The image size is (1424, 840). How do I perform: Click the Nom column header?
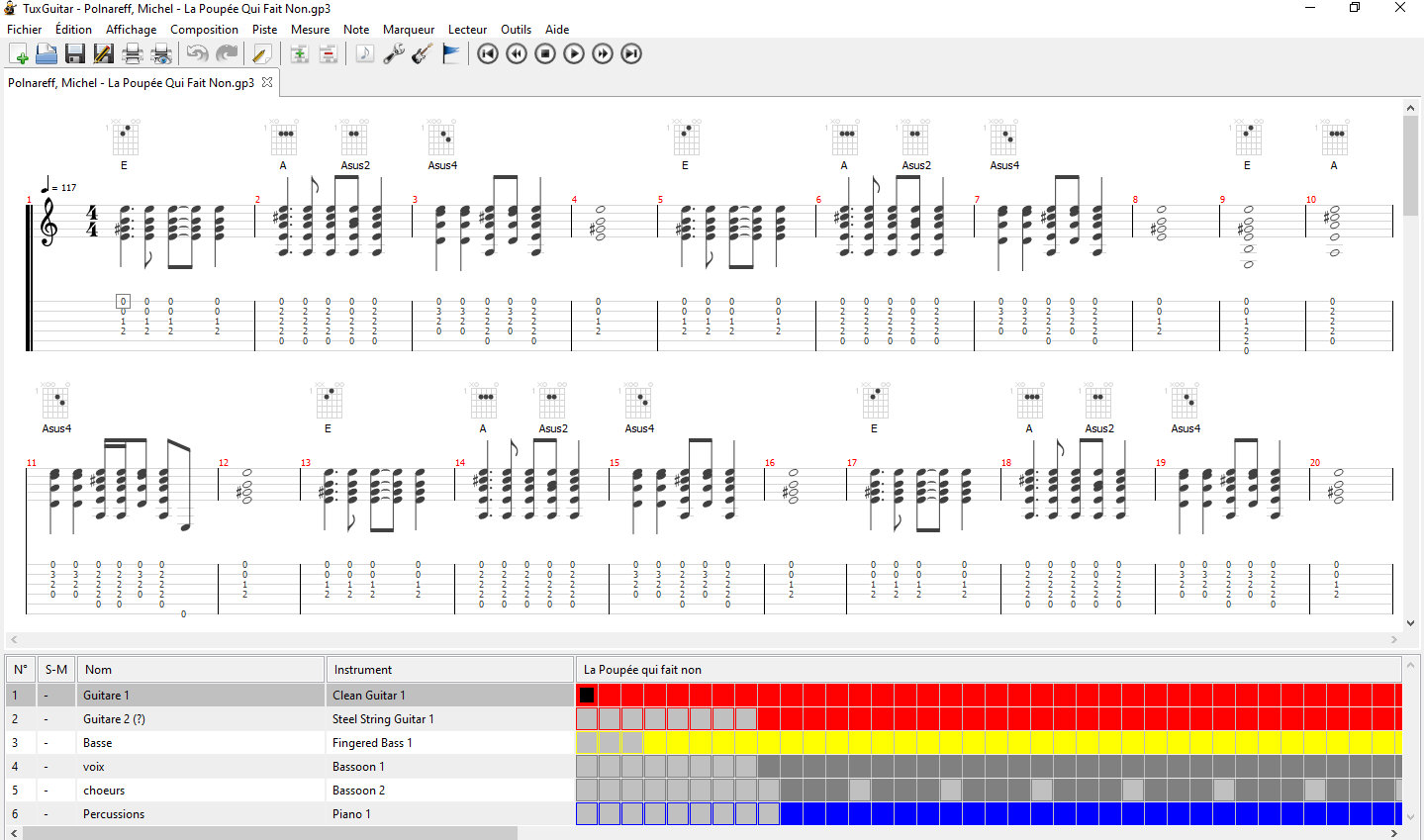pyautogui.click(x=201, y=670)
